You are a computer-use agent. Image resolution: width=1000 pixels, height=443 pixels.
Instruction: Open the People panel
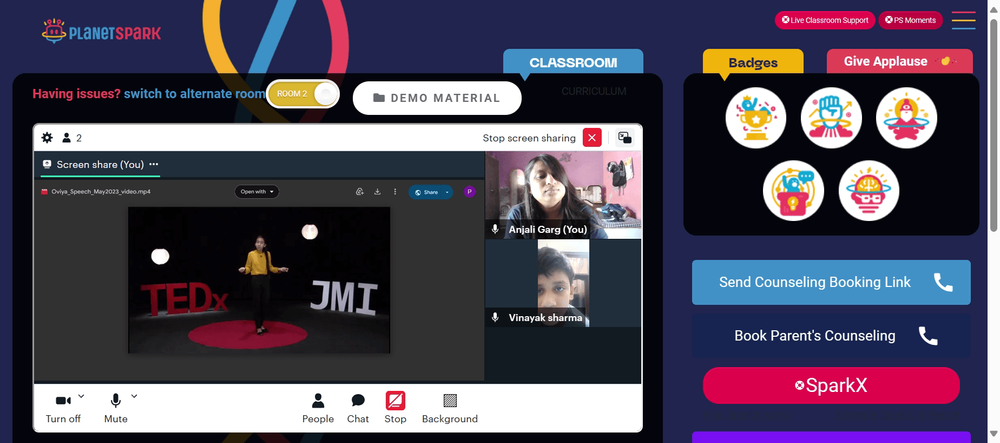pos(318,408)
